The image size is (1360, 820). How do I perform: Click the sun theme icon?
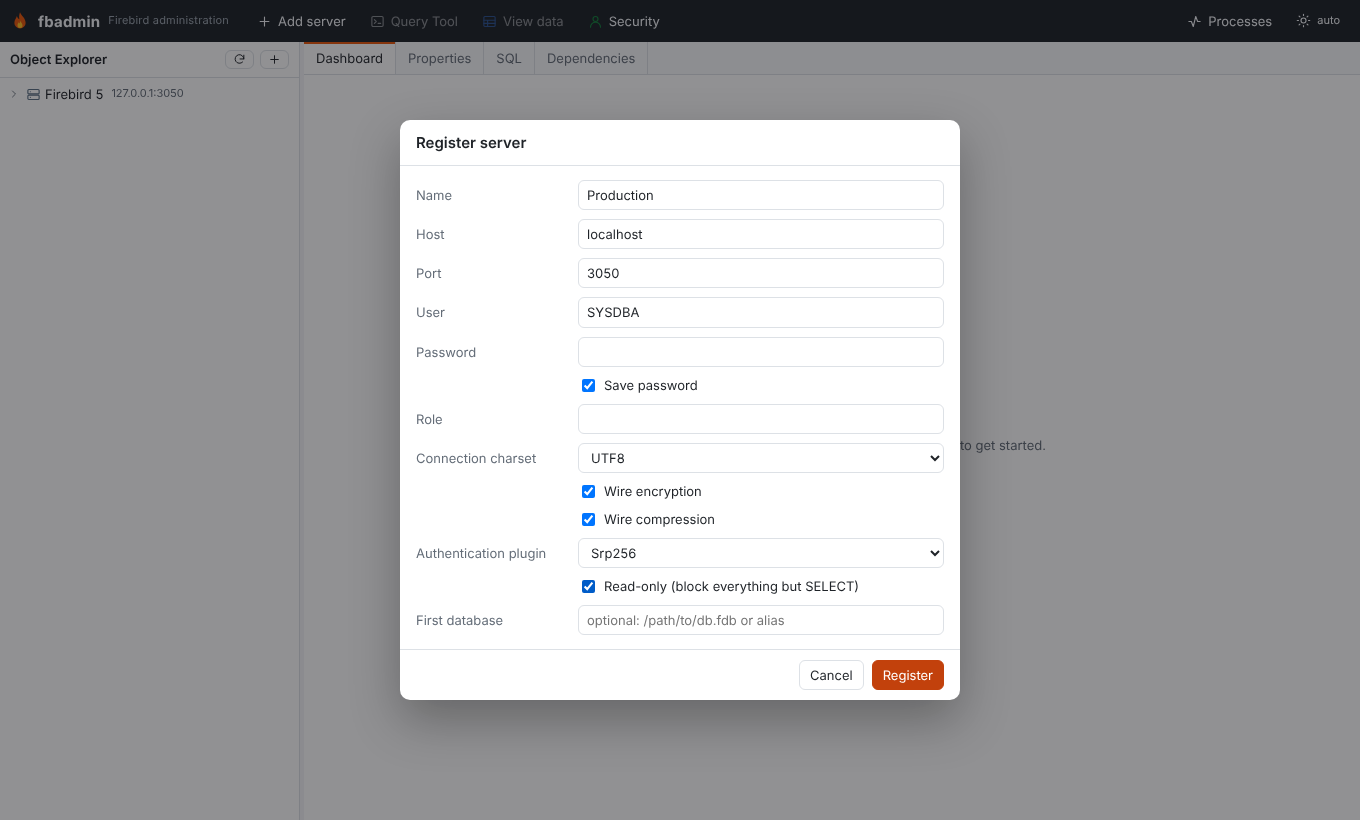[1303, 20]
